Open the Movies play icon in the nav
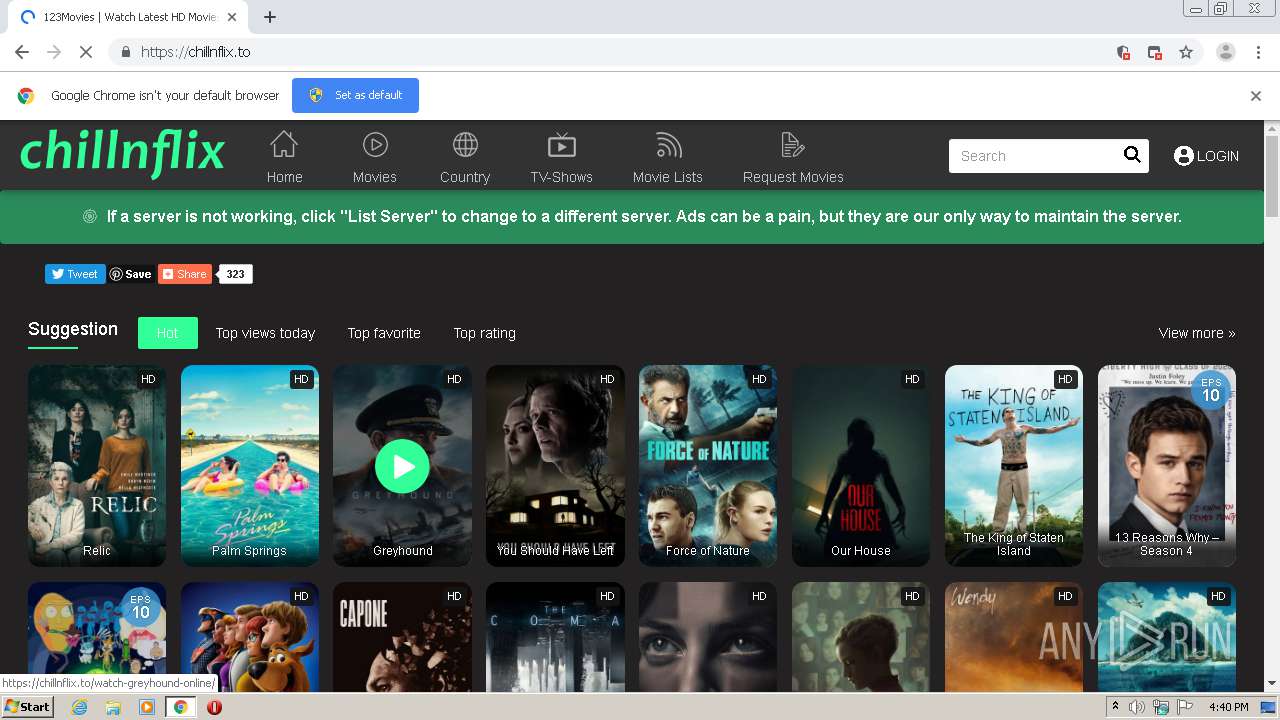This screenshot has width=1280, height=720. click(375, 145)
